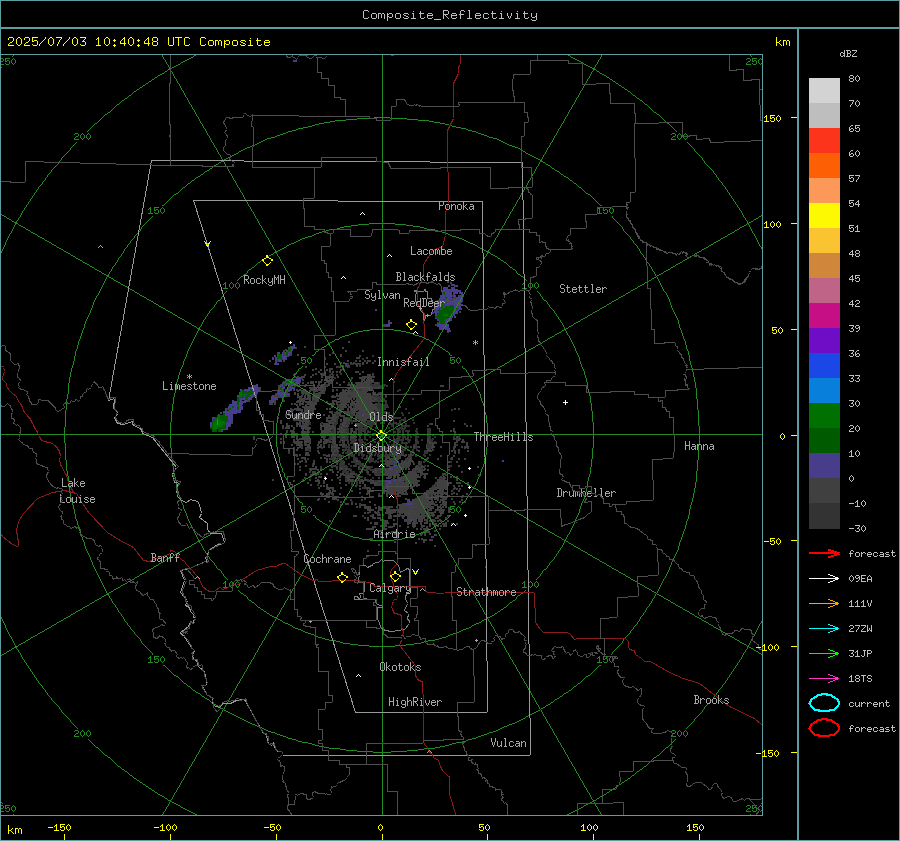900x841 pixels.
Task: Click the cyan current ellipse icon
Action: (x=824, y=703)
